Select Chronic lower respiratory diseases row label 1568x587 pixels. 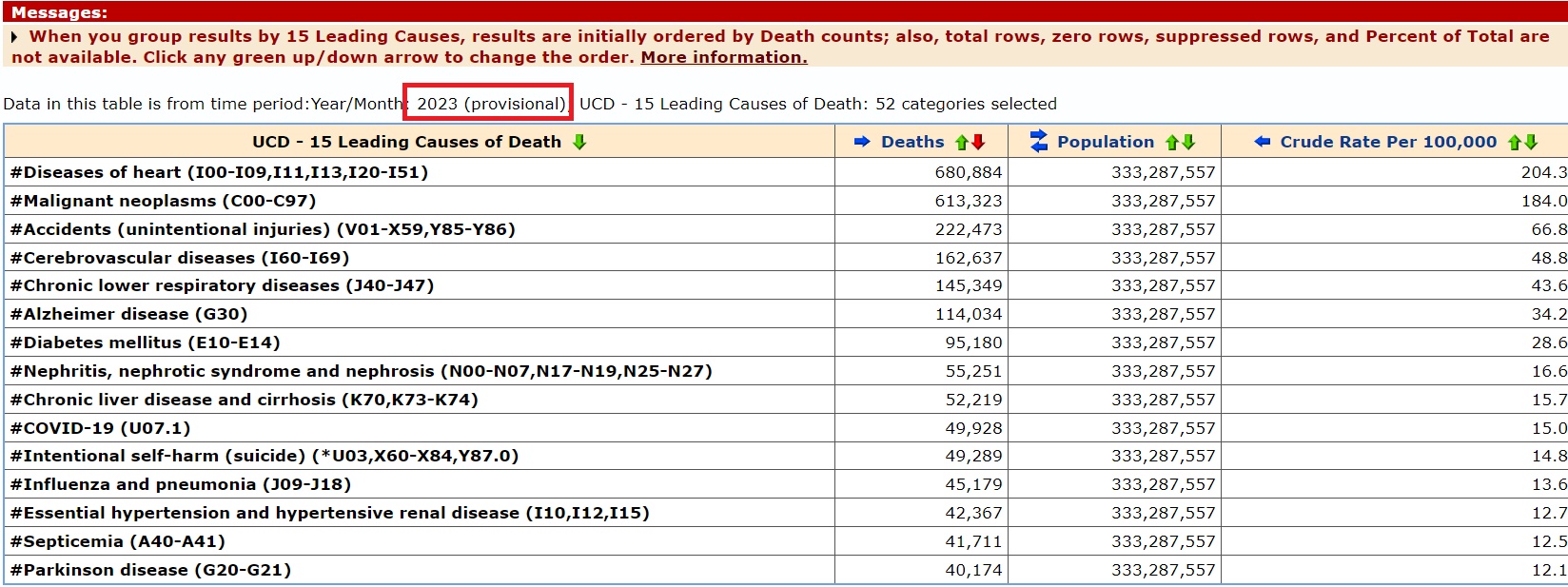222,285
